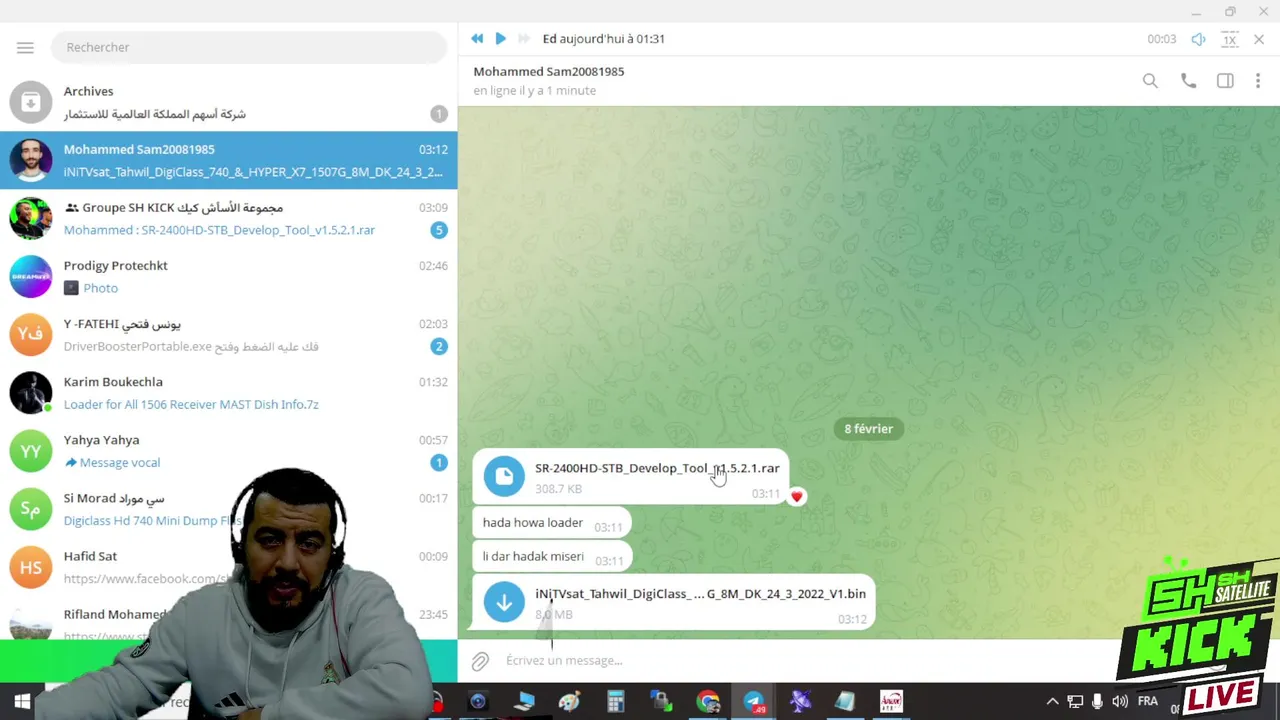Toggle the right info side panel
1280x720 pixels.
pos(1225,81)
